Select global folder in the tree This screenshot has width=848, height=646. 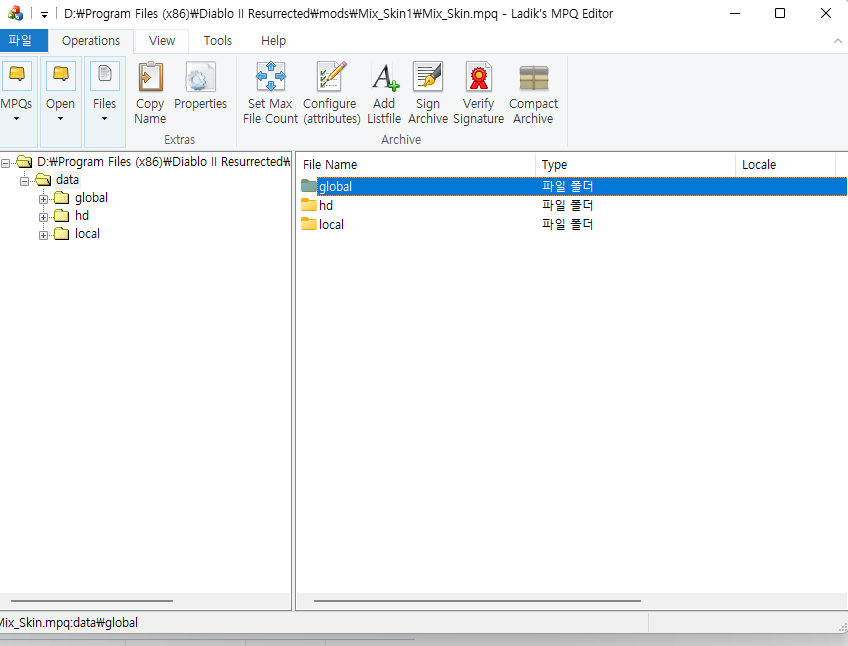(x=91, y=198)
